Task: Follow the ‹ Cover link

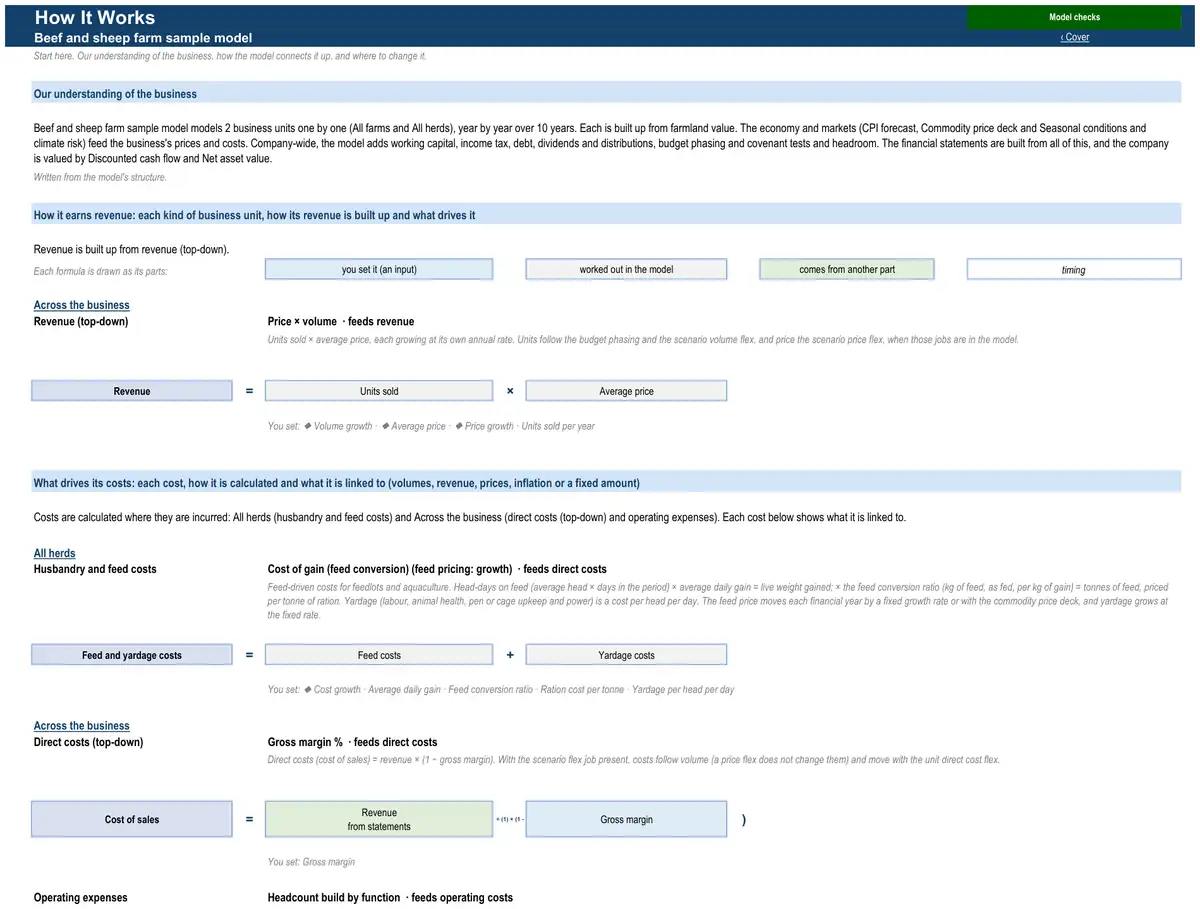Action: (x=1075, y=37)
